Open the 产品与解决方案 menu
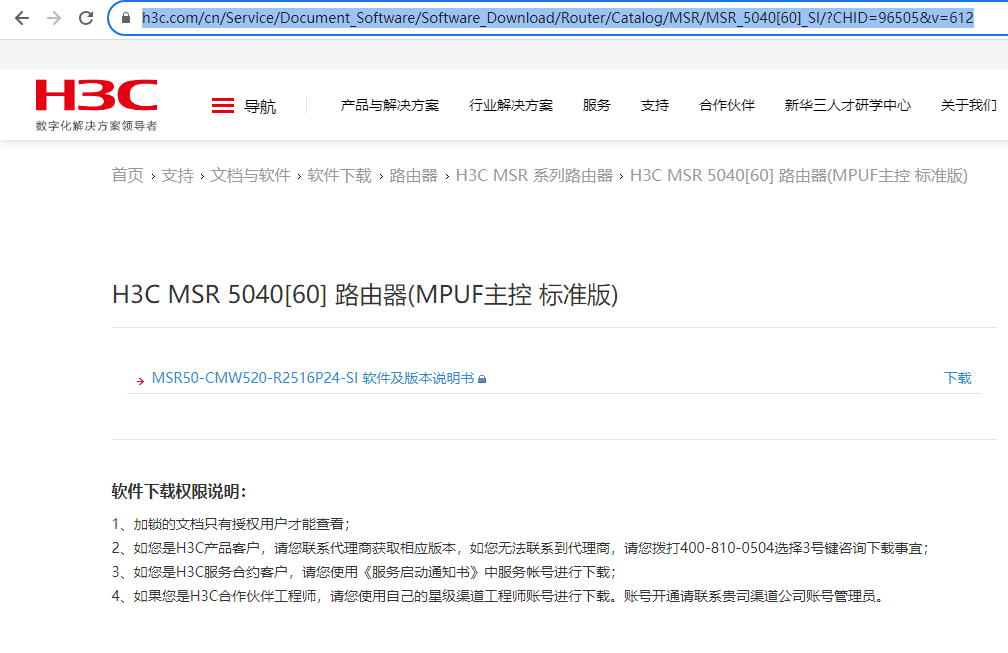 tap(390, 105)
